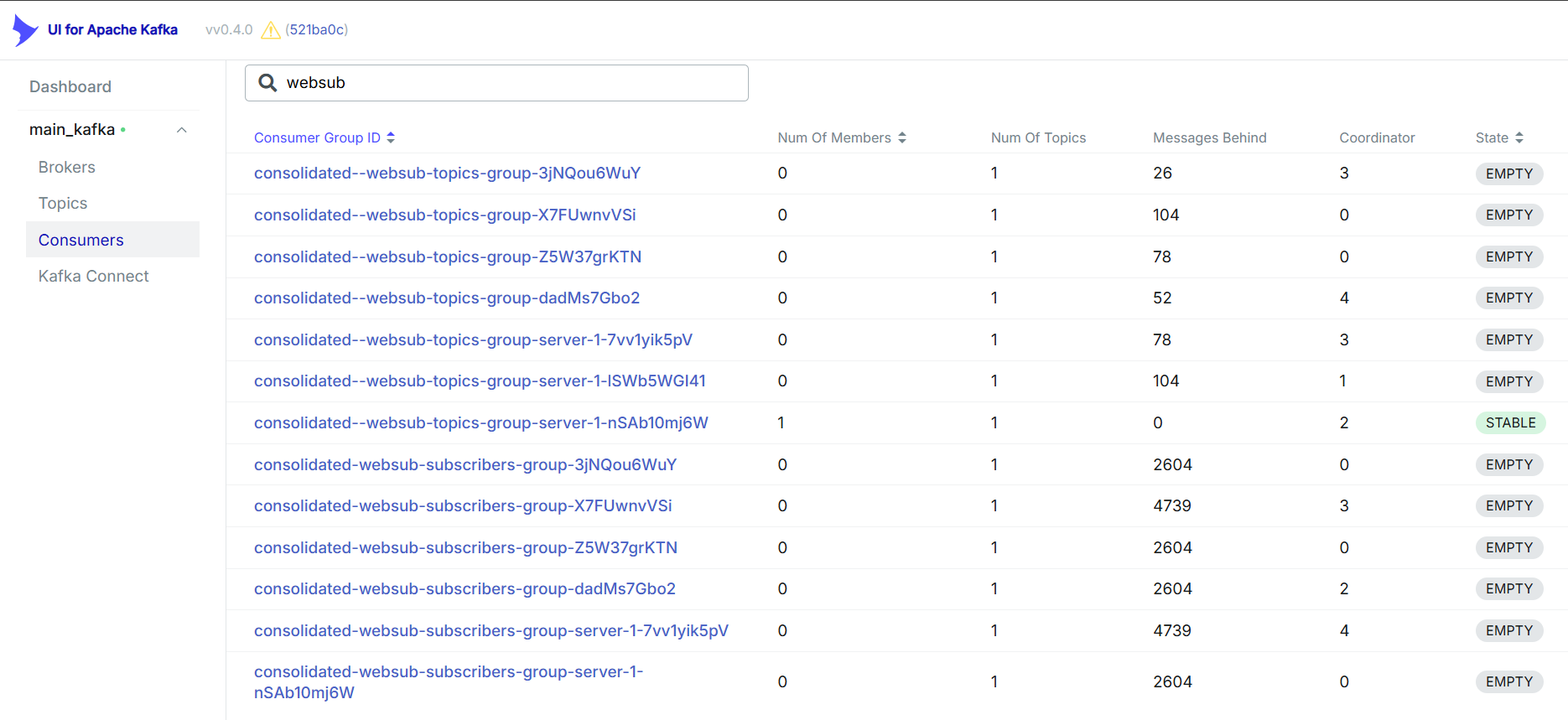Viewport: 1568px width, 720px height.
Task: Open the Topics section
Action: coord(63,203)
